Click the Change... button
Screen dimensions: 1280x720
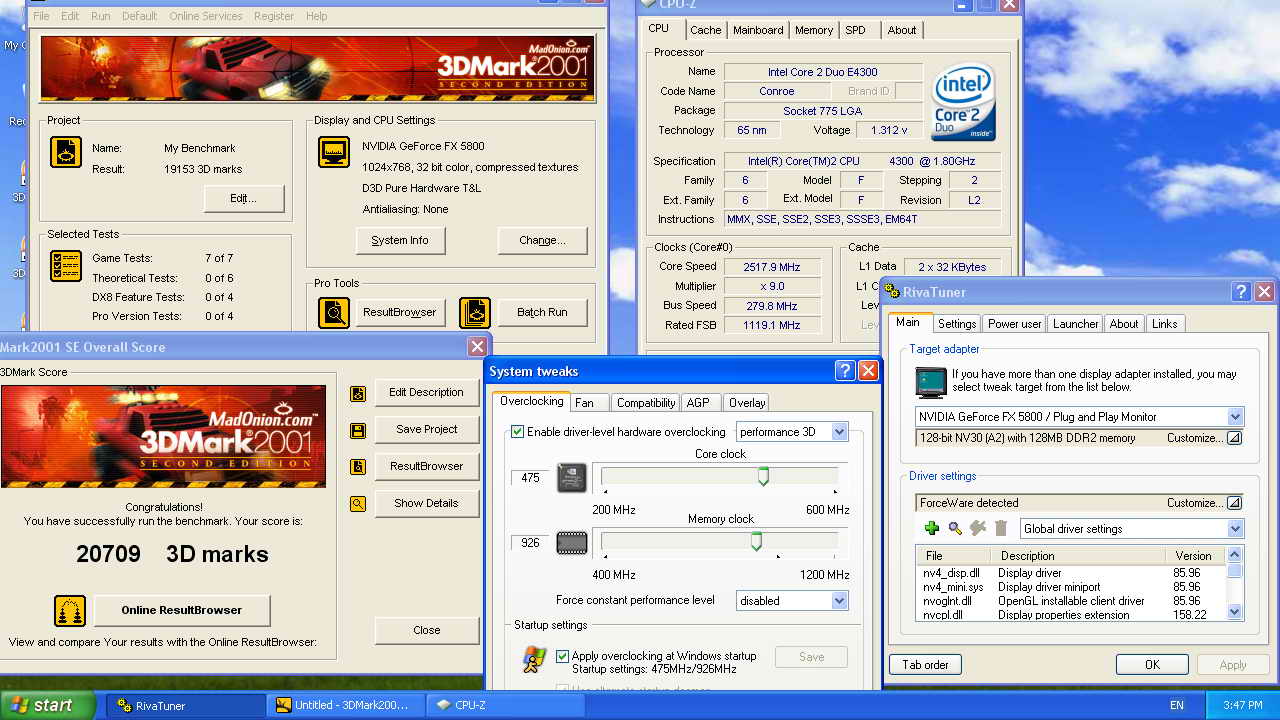(542, 241)
